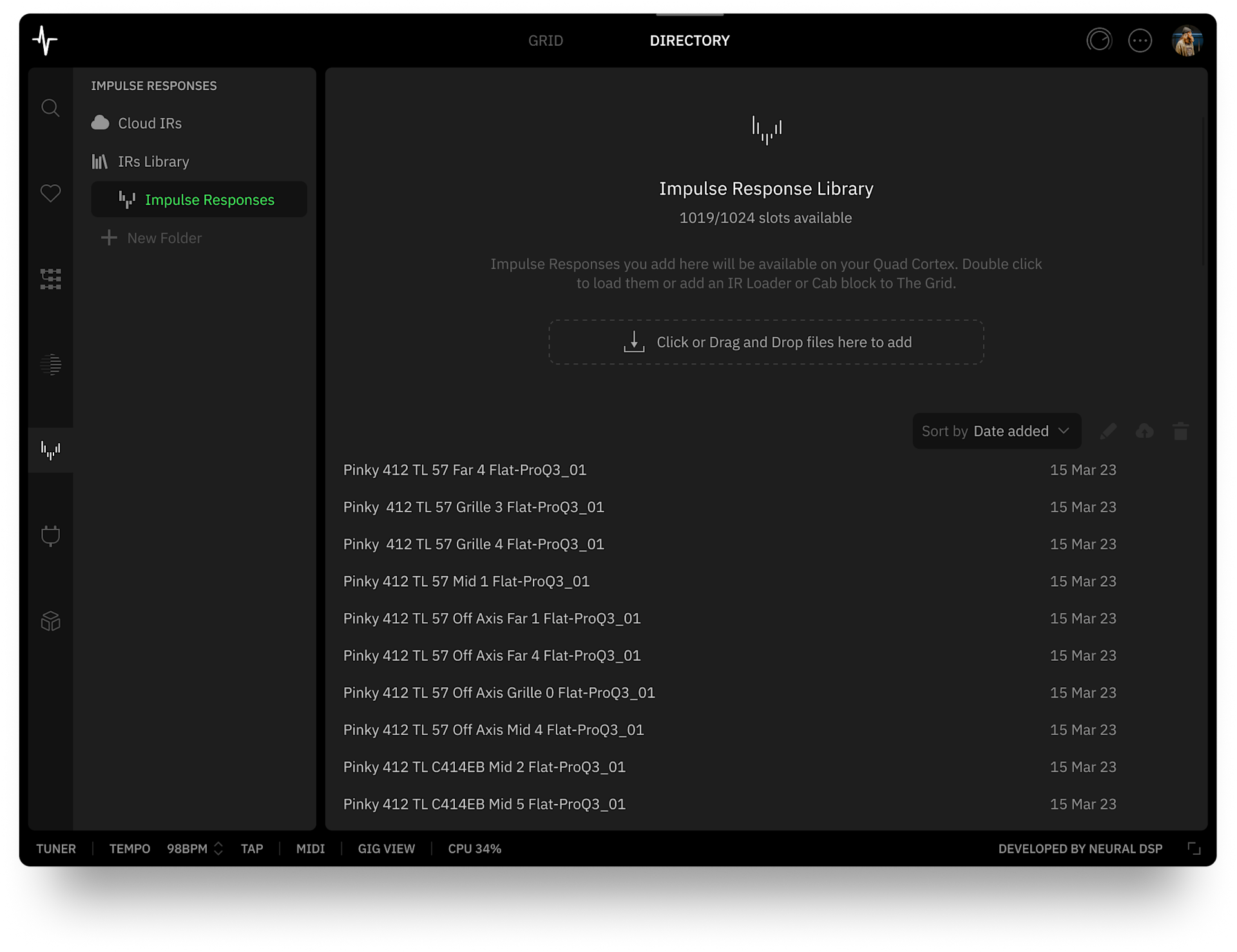The image size is (1237, 952).
Task: Open the three-dots more options menu
Action: click(1140, 41)
